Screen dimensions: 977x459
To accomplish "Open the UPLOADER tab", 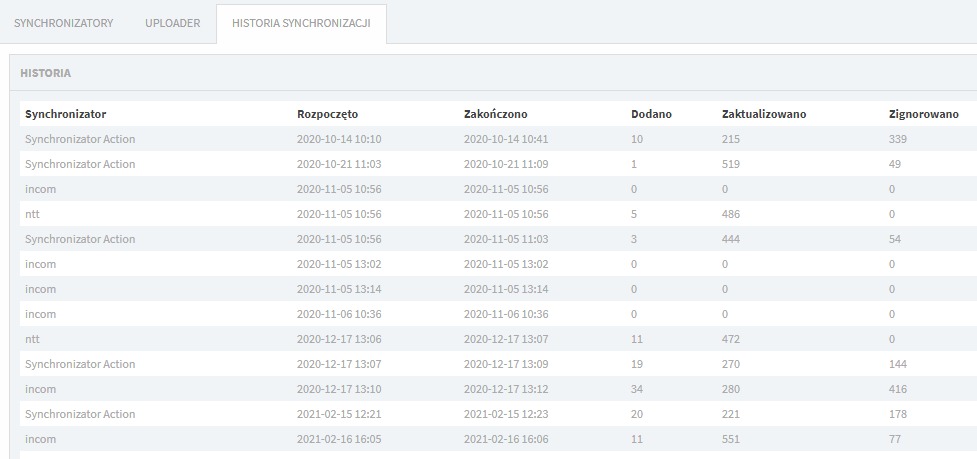I will point(173,23).
